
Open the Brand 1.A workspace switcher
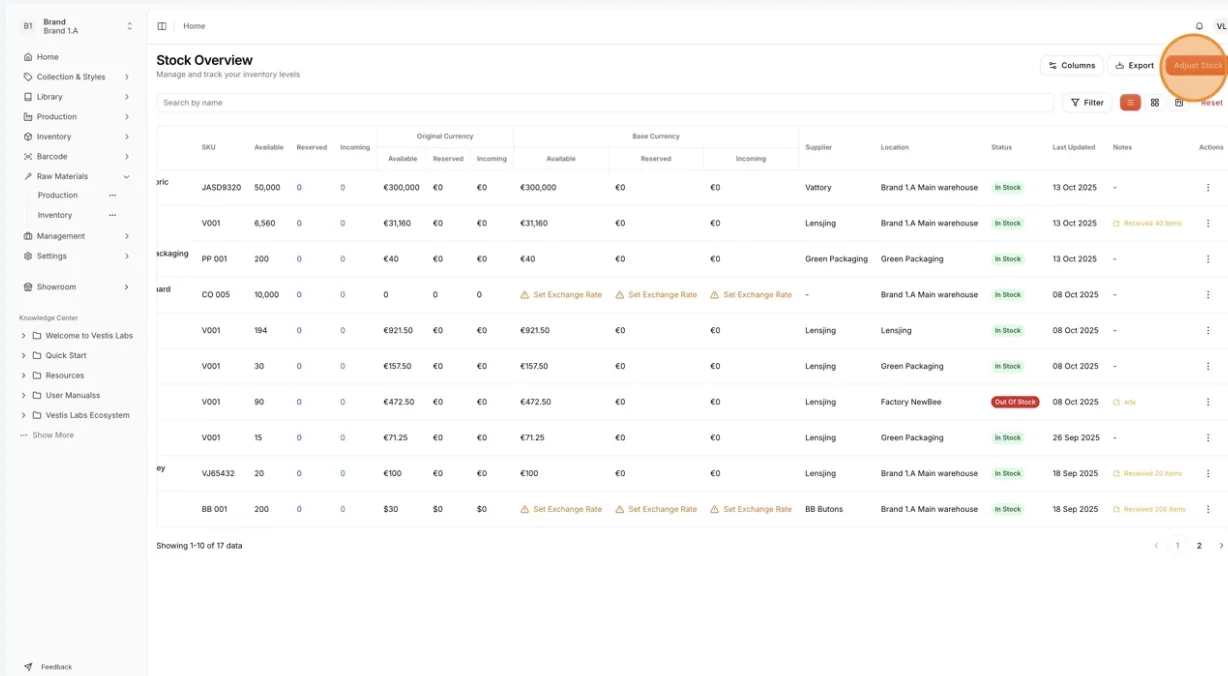(x=78, y=26)
